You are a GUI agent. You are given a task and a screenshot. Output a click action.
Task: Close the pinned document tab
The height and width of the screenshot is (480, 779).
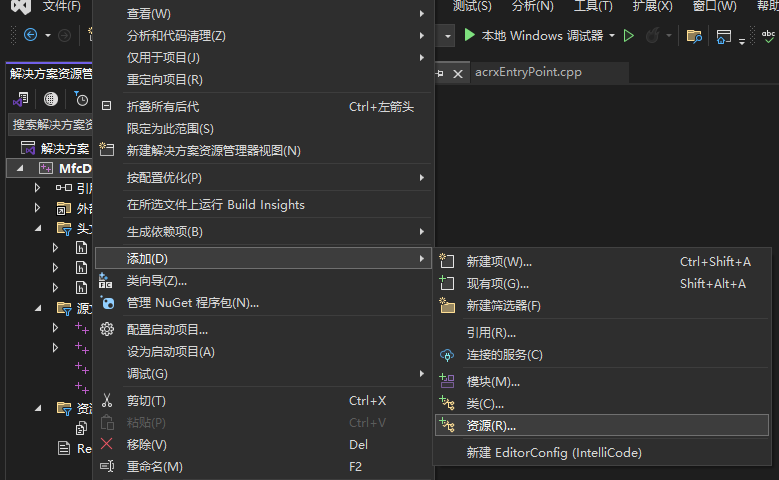458,74
